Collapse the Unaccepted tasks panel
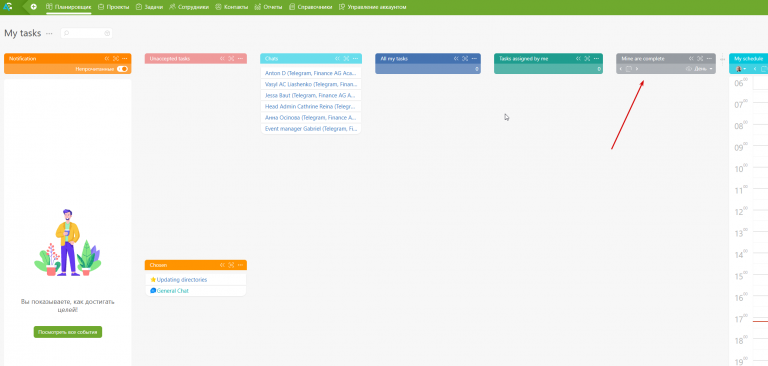This screenshot has width=768, height=366. tap(222, 58)
